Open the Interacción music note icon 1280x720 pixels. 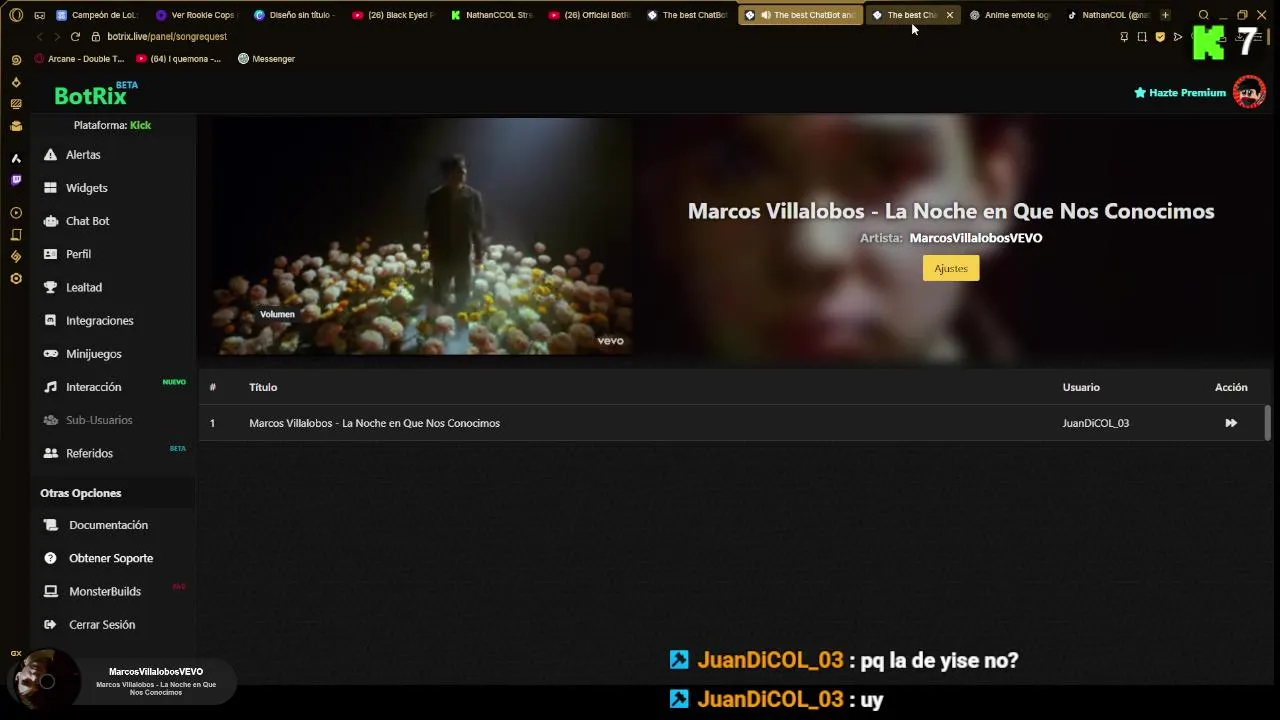(x=50, y=387)
